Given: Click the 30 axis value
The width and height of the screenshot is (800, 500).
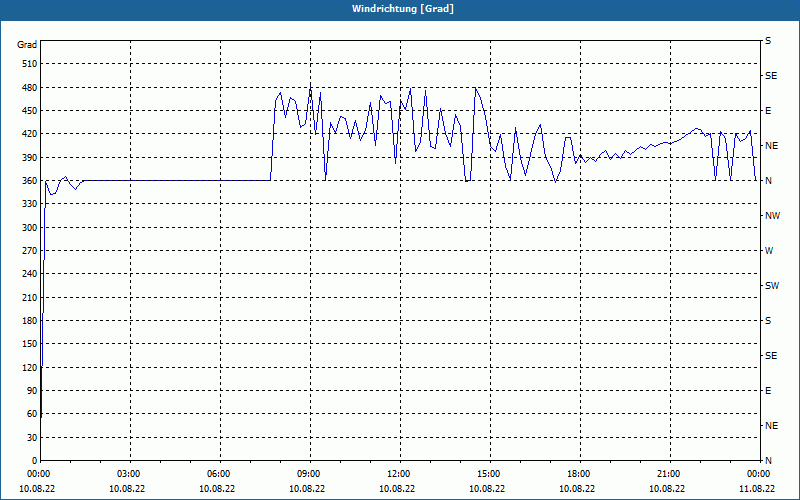Looking at the screenshot, I should pyautogui.click(x=32, y=438).
